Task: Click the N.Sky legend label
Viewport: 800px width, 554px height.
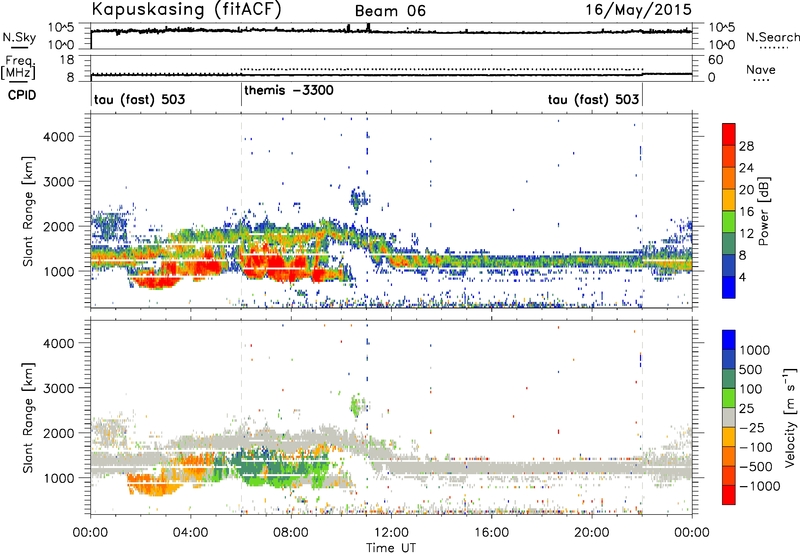Action: [19, 37]
